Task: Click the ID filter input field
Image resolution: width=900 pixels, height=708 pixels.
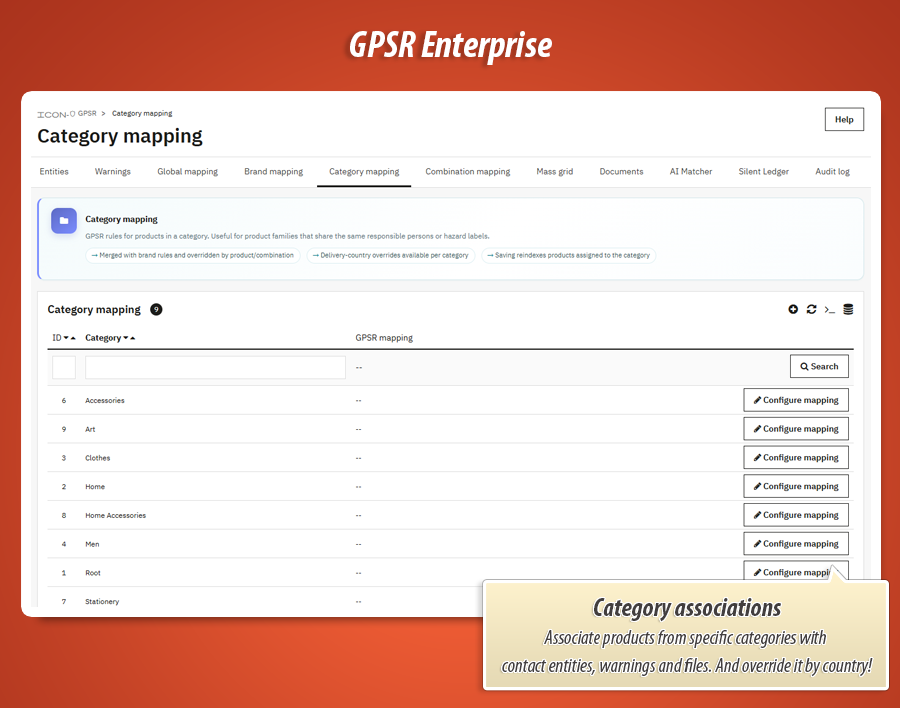Action: [64, 367]
